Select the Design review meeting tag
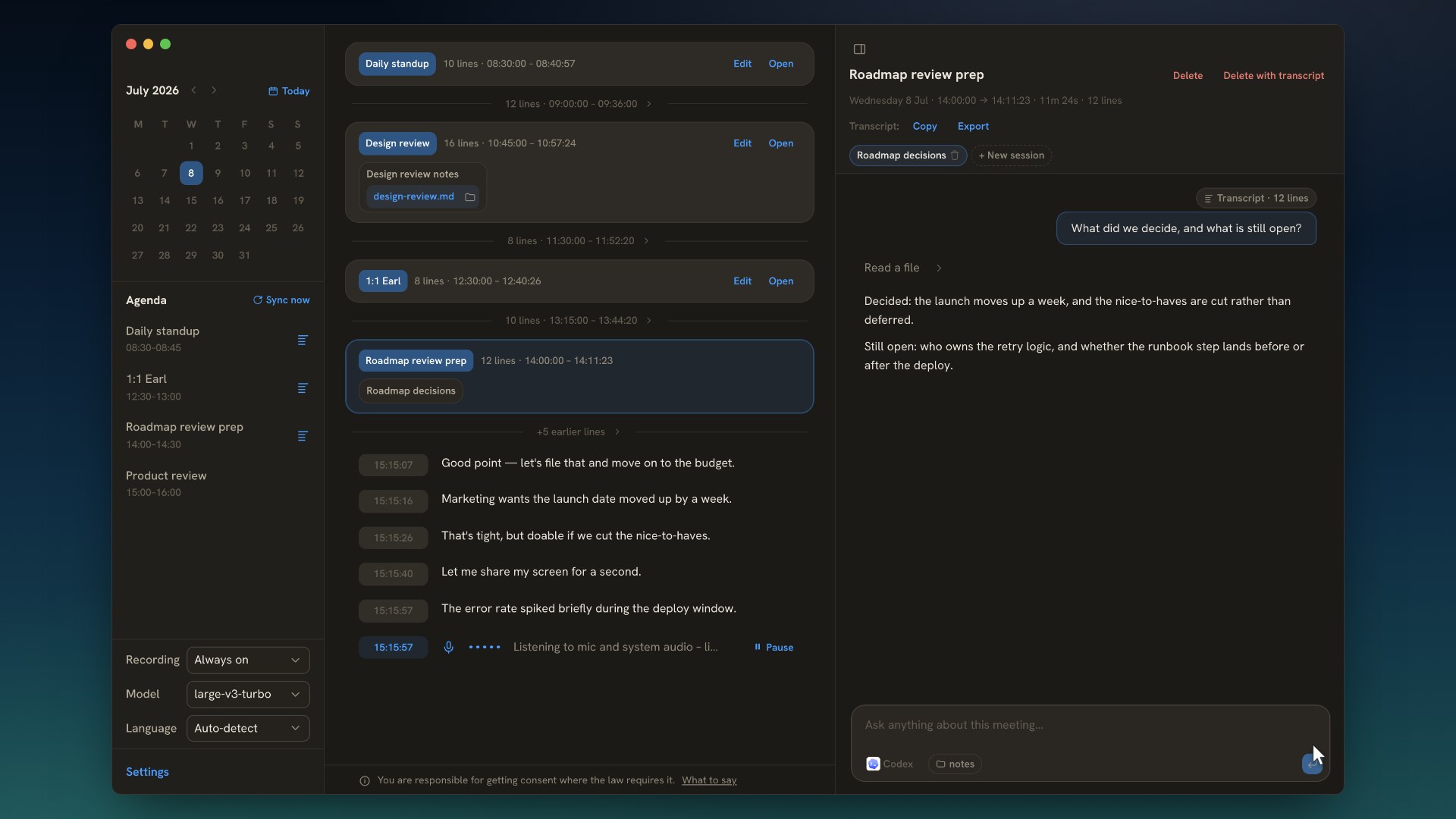1456x819 pixels. point(397,143)
